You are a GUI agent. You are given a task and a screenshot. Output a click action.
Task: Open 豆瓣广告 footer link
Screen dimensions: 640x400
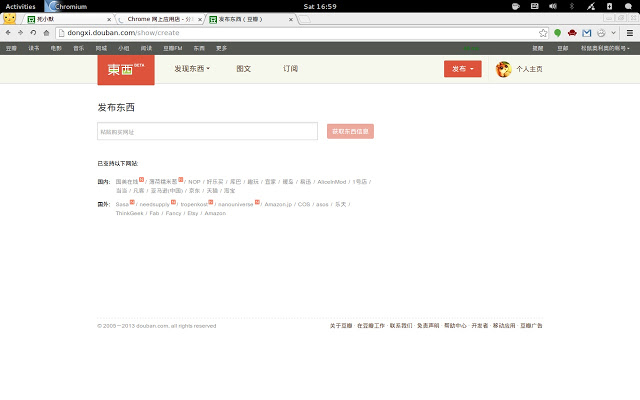tap(531, 325)
